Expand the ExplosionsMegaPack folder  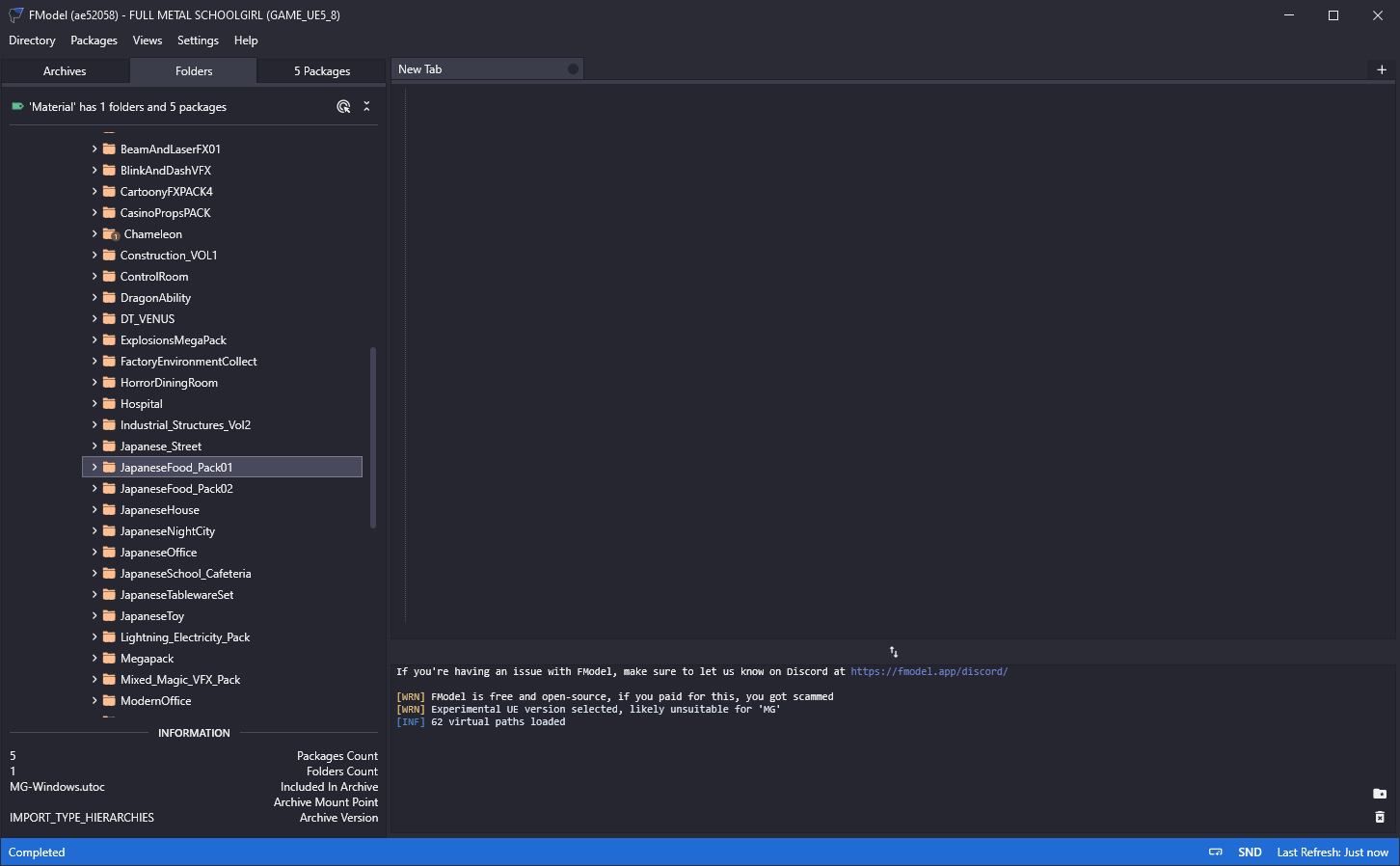click(x=94, y=340)
